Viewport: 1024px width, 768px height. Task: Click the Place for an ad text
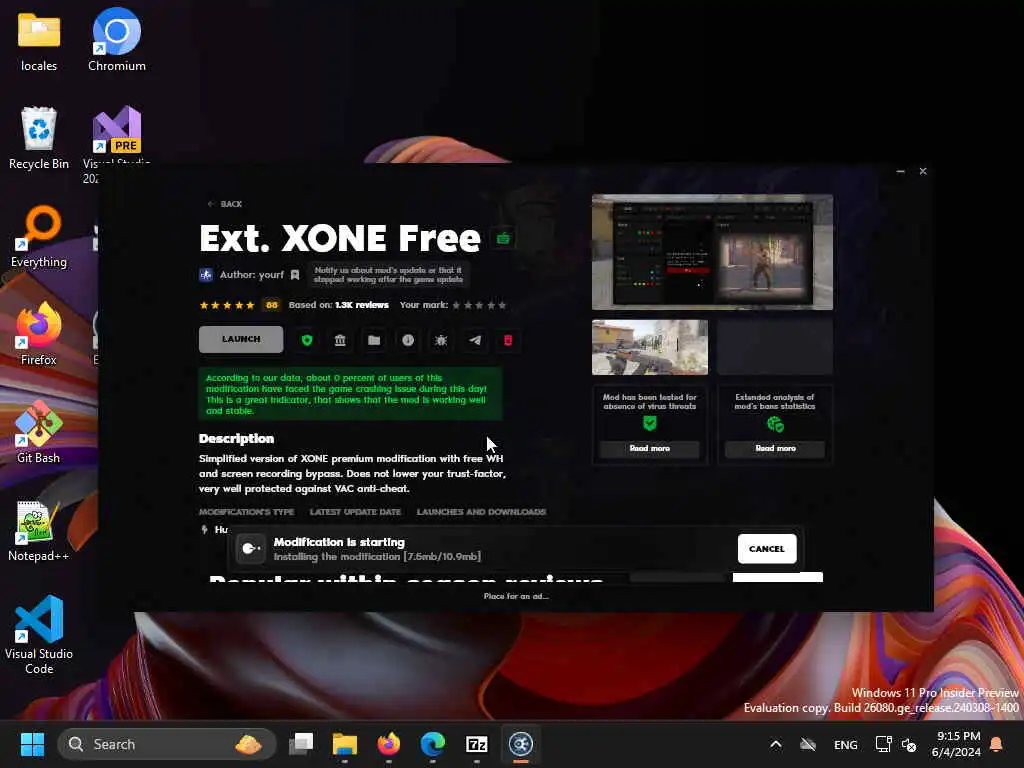(x=516, y=596)
